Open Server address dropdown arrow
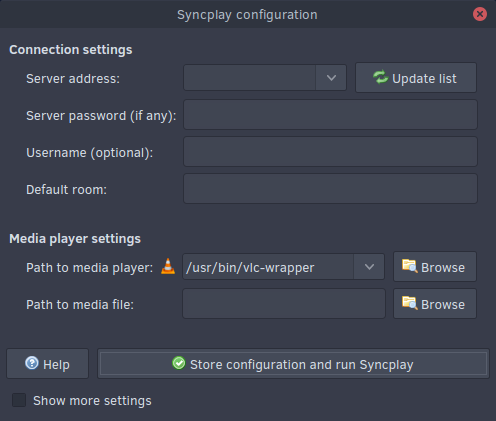496x421 pixels. coord(331,78)
